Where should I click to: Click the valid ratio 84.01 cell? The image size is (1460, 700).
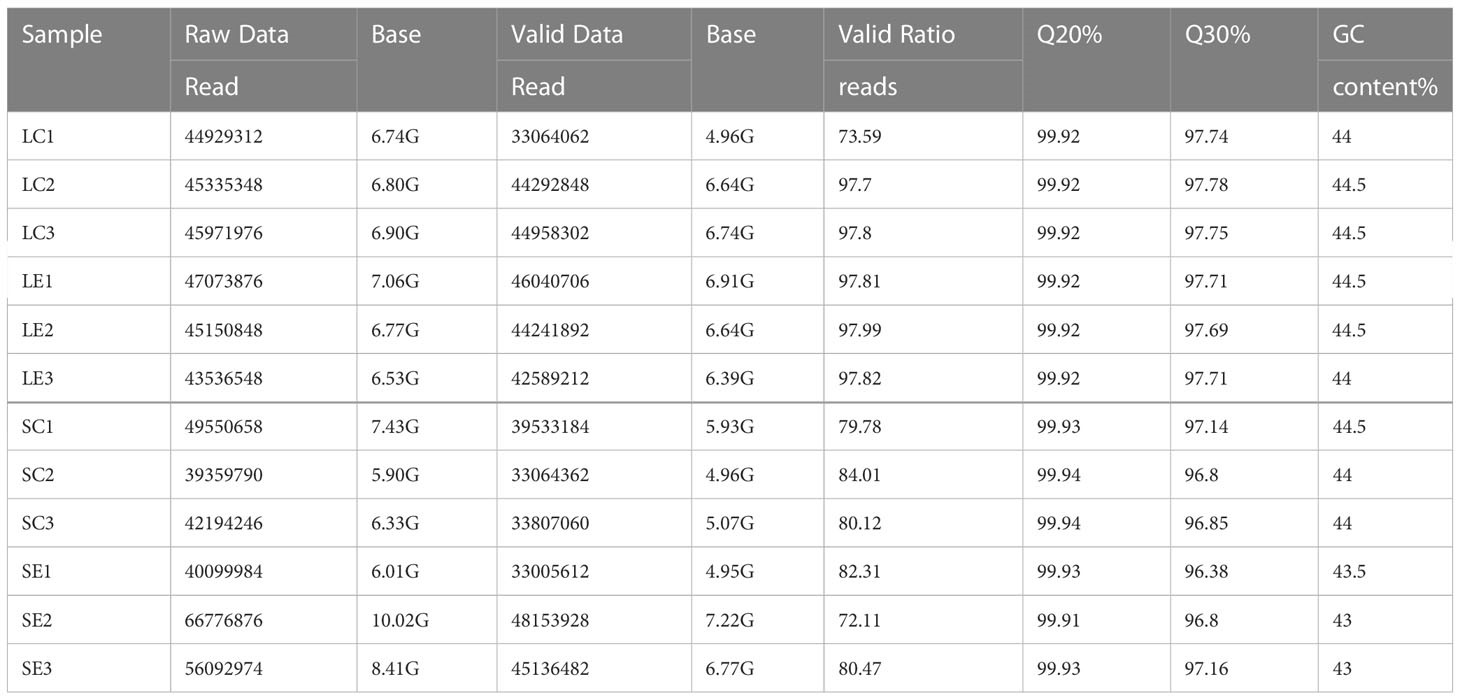[x=860, y=475]
